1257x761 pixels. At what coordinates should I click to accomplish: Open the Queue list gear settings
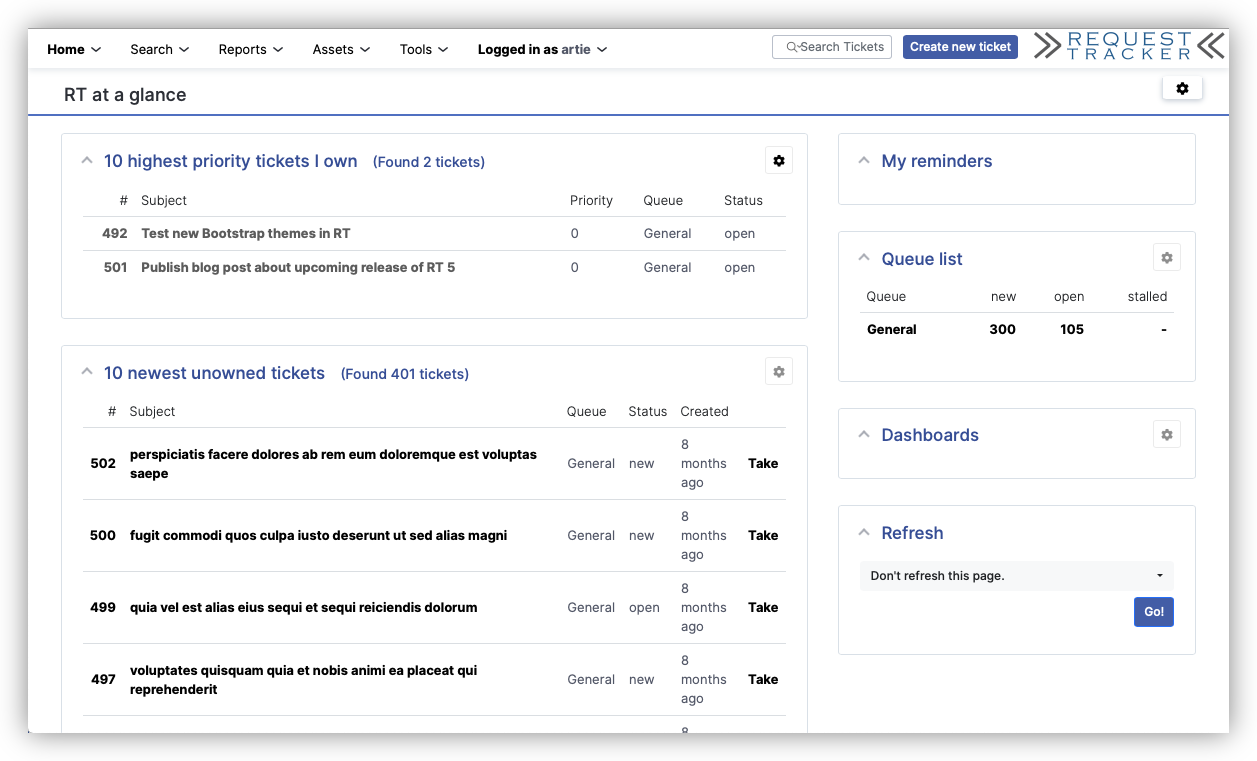(x=1167, y=257)
